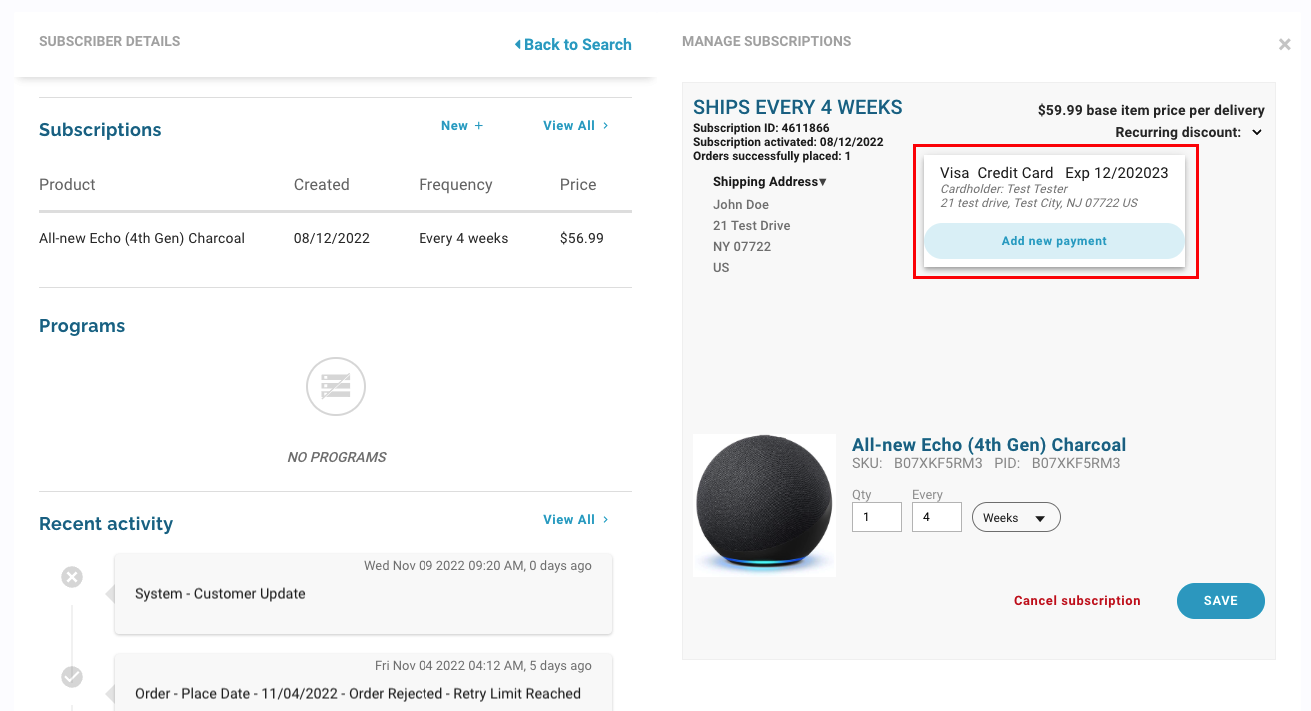Screen dimensions: 1311x711
Task: Click the SHIPS EVERY 4 WEEKS heading
Action: (x=798, y=107)
